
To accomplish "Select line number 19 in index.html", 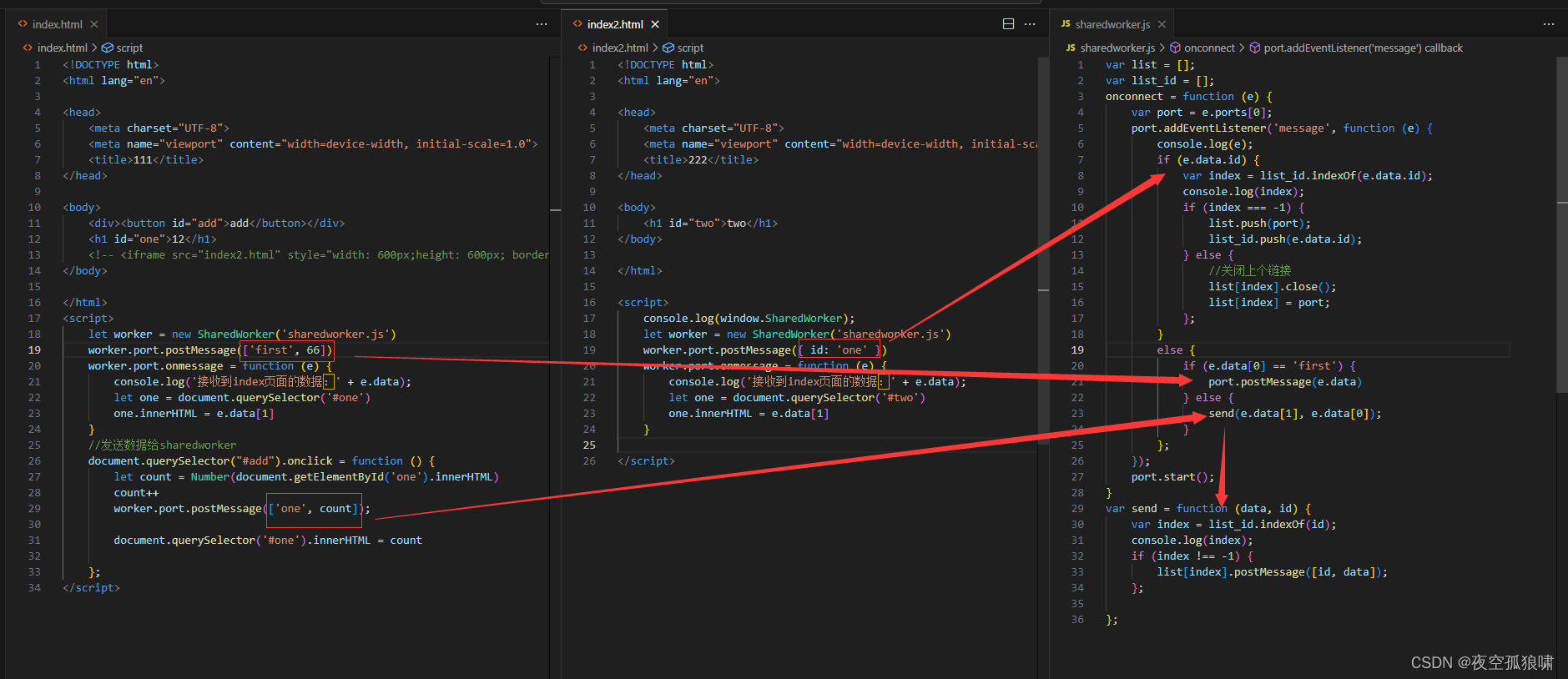I will pos(34,350).
